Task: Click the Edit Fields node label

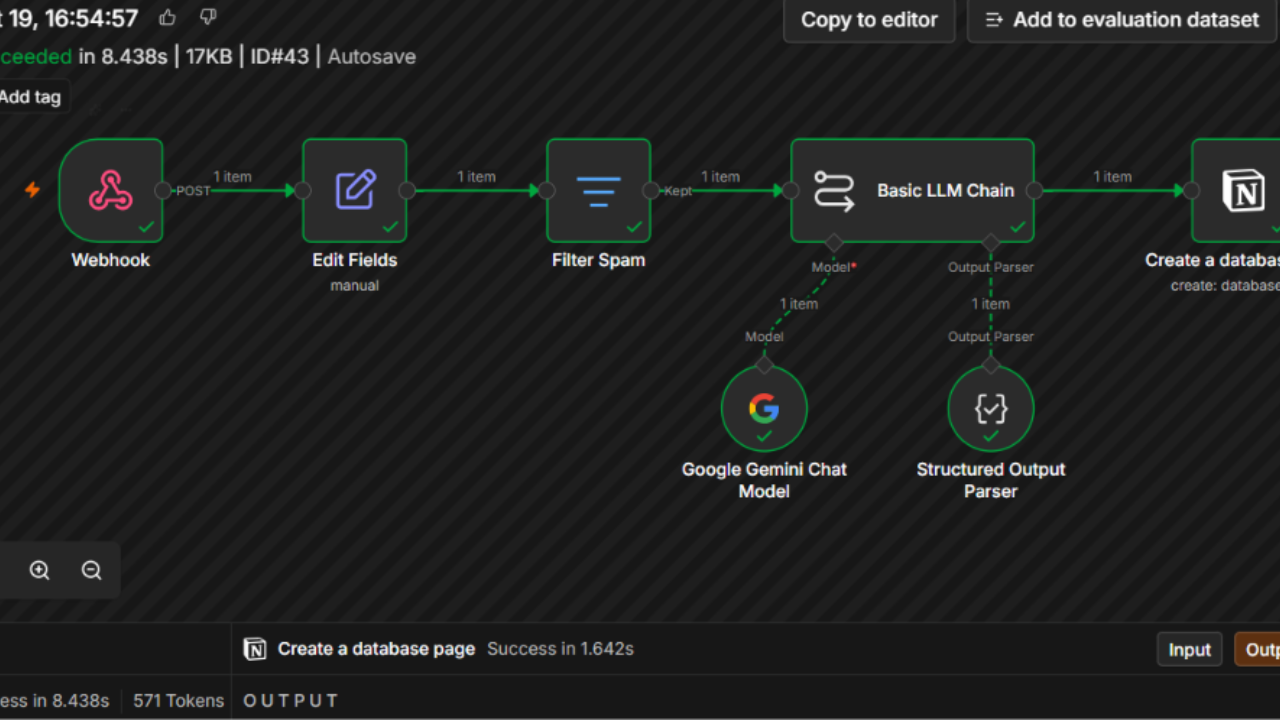Action: pyautogui.click(x=355, y=260)
